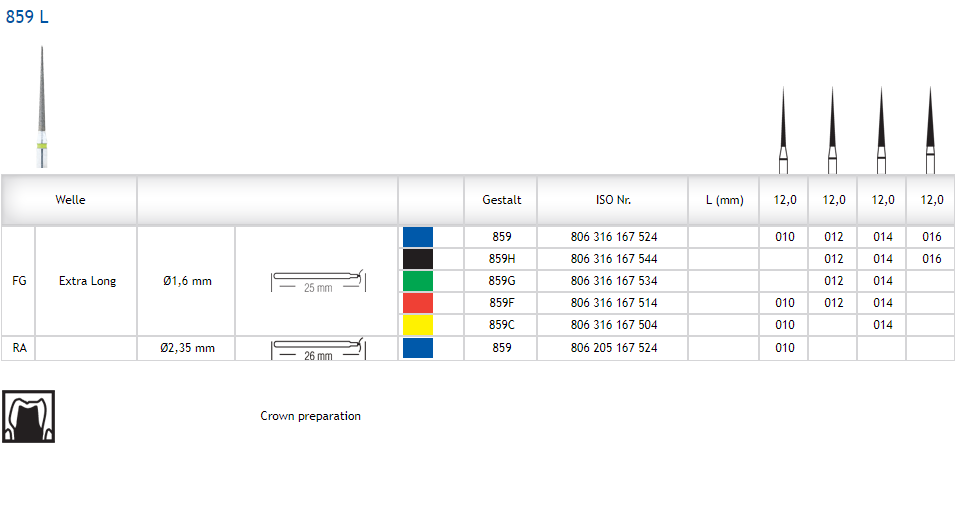
Task: Click the 26 mm RA shank diagram
Action: pyautogui.click(x=316, y=349)
